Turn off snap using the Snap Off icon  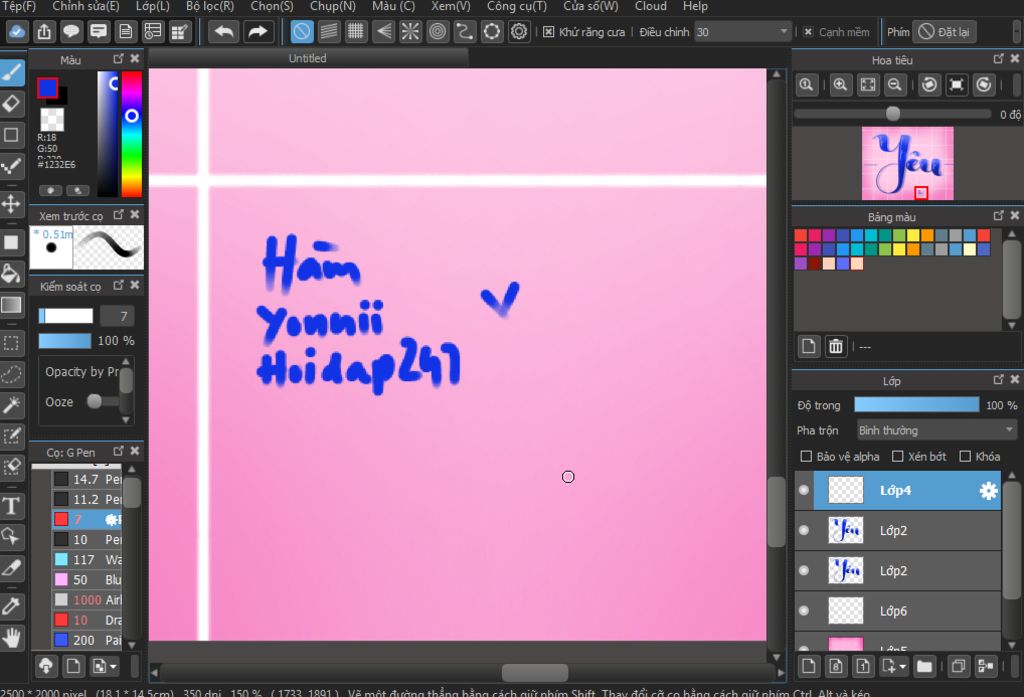pos(302,31)
